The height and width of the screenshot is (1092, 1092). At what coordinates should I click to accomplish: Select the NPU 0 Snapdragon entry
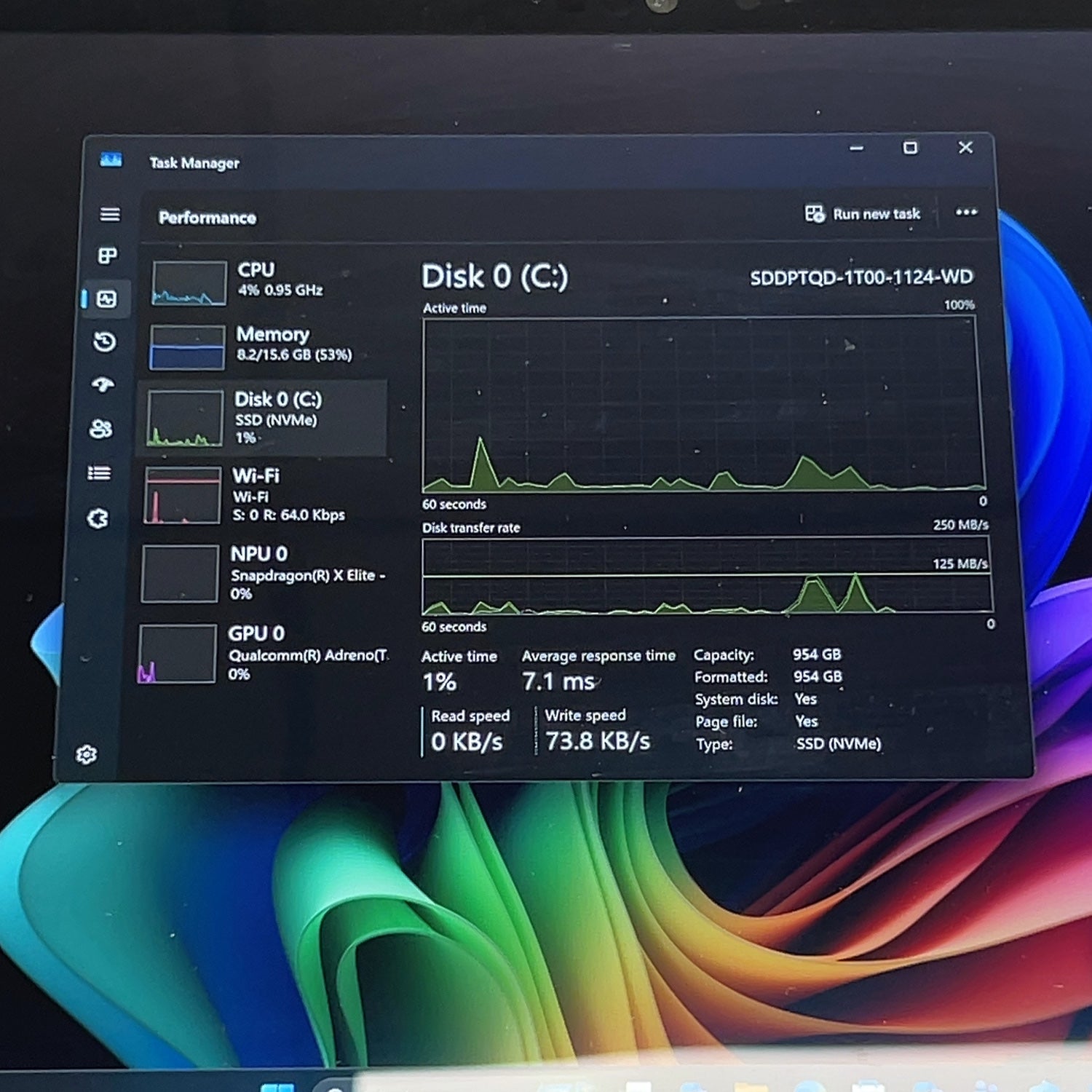pos(262,573)
